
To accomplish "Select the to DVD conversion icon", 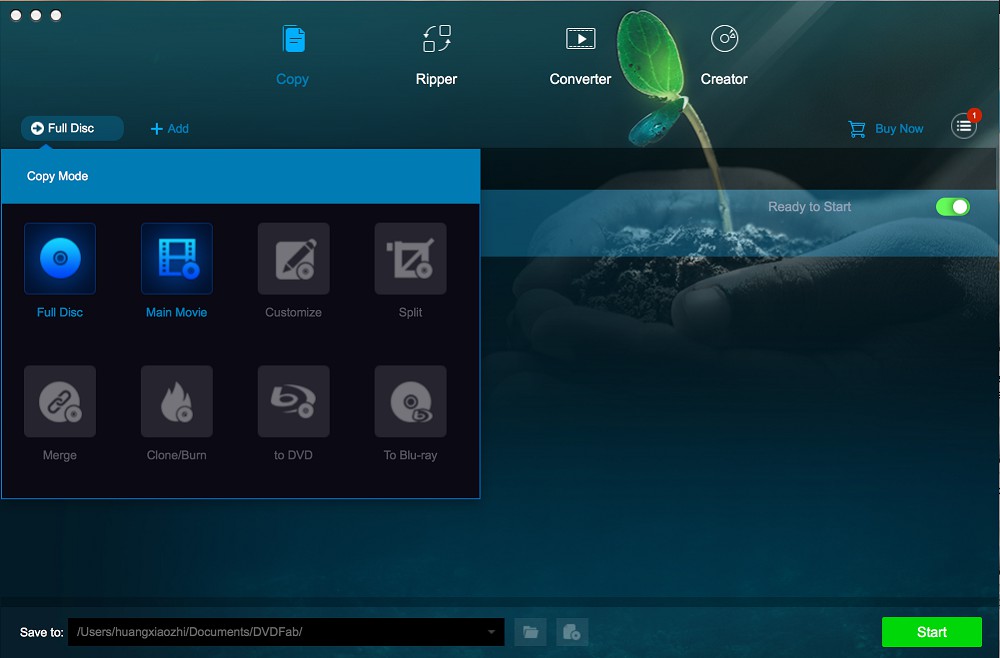I will coord(293,402).
